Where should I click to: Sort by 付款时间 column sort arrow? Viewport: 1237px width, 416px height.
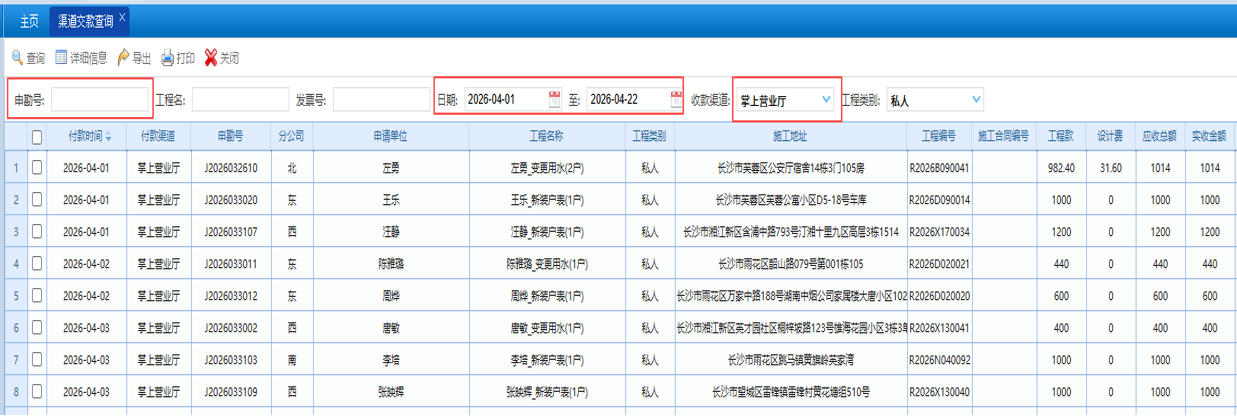point(108,136)
